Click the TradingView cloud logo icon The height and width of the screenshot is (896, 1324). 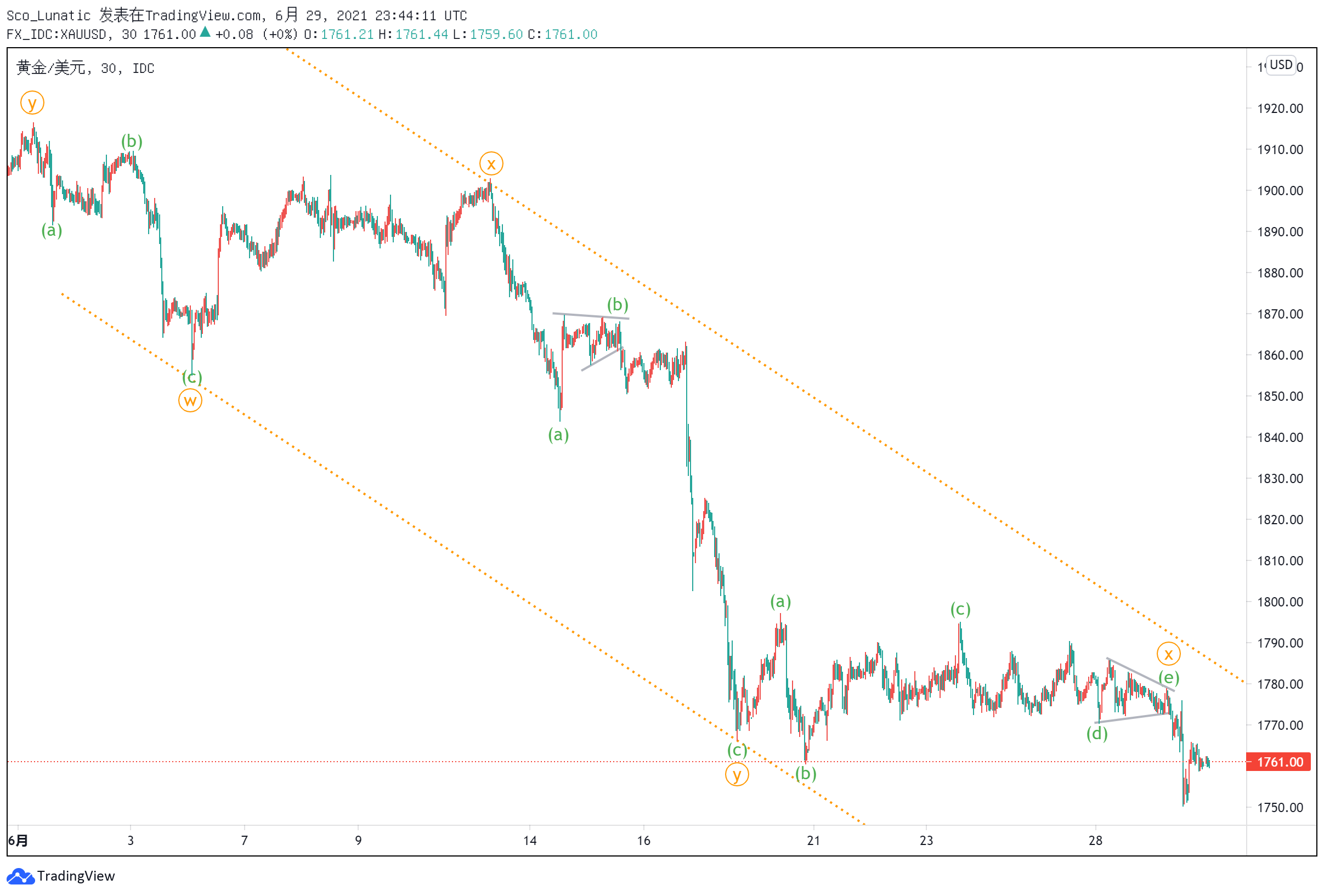[x=20, y=877]
